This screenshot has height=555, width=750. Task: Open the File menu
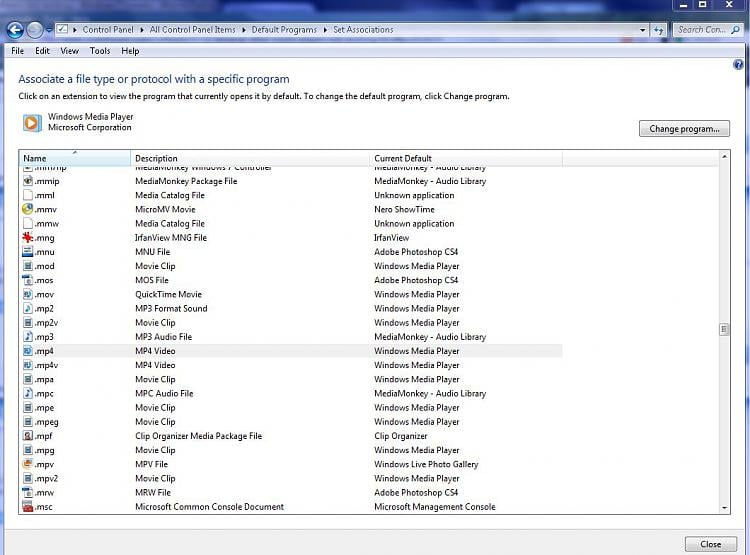point(18,51)
